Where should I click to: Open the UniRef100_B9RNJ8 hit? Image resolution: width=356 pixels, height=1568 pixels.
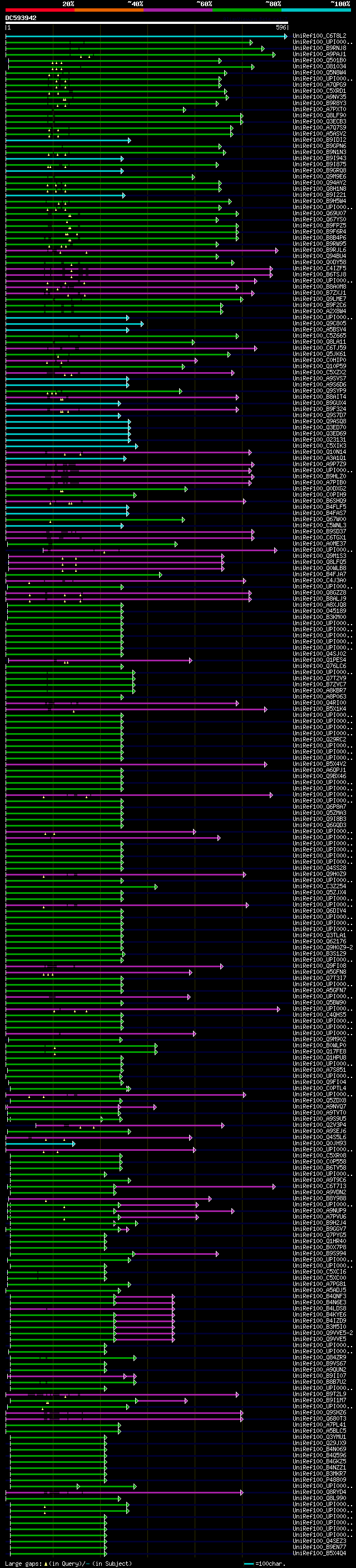point(319,48)
